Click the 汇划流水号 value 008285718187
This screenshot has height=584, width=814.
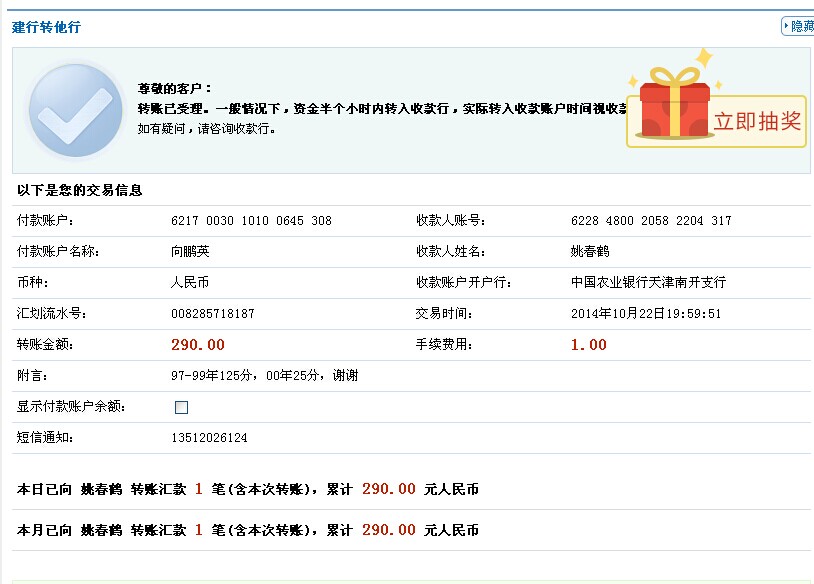click(213, 314)
